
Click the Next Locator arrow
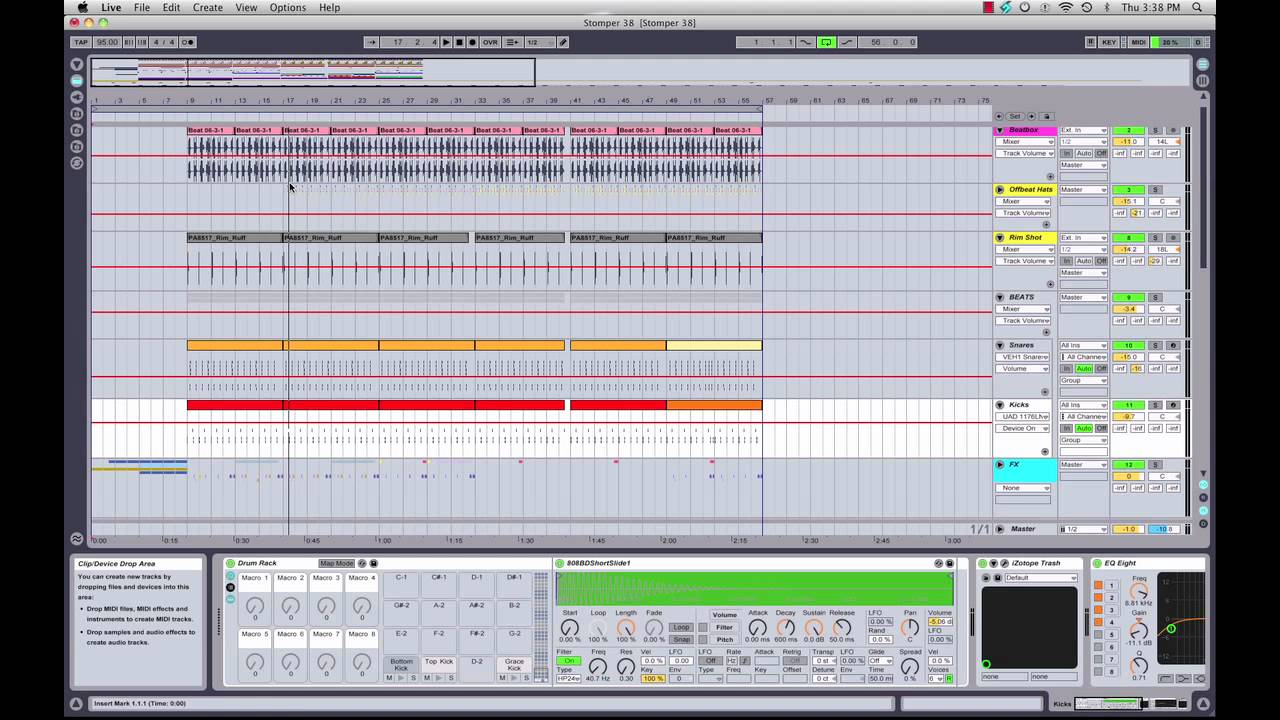[1031, 116]
